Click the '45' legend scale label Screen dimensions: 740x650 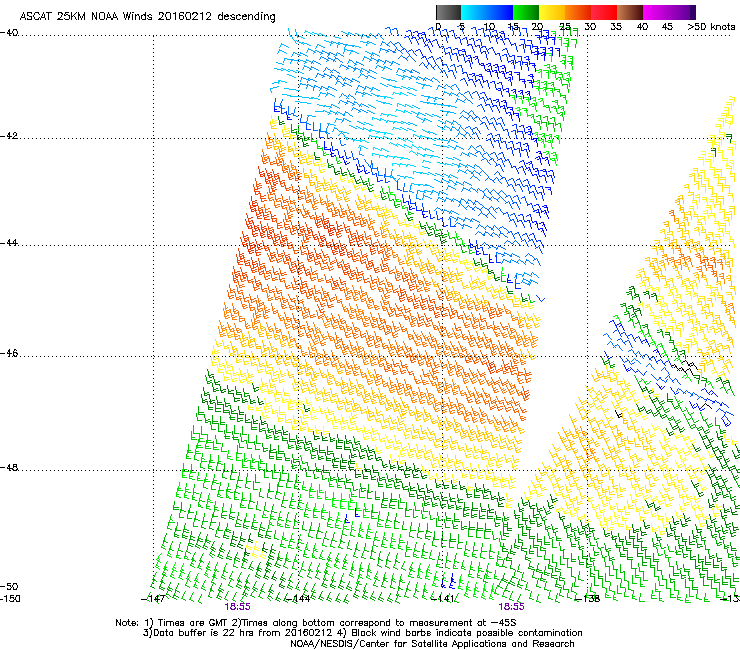pyautogui.click(x=667, y=26)
